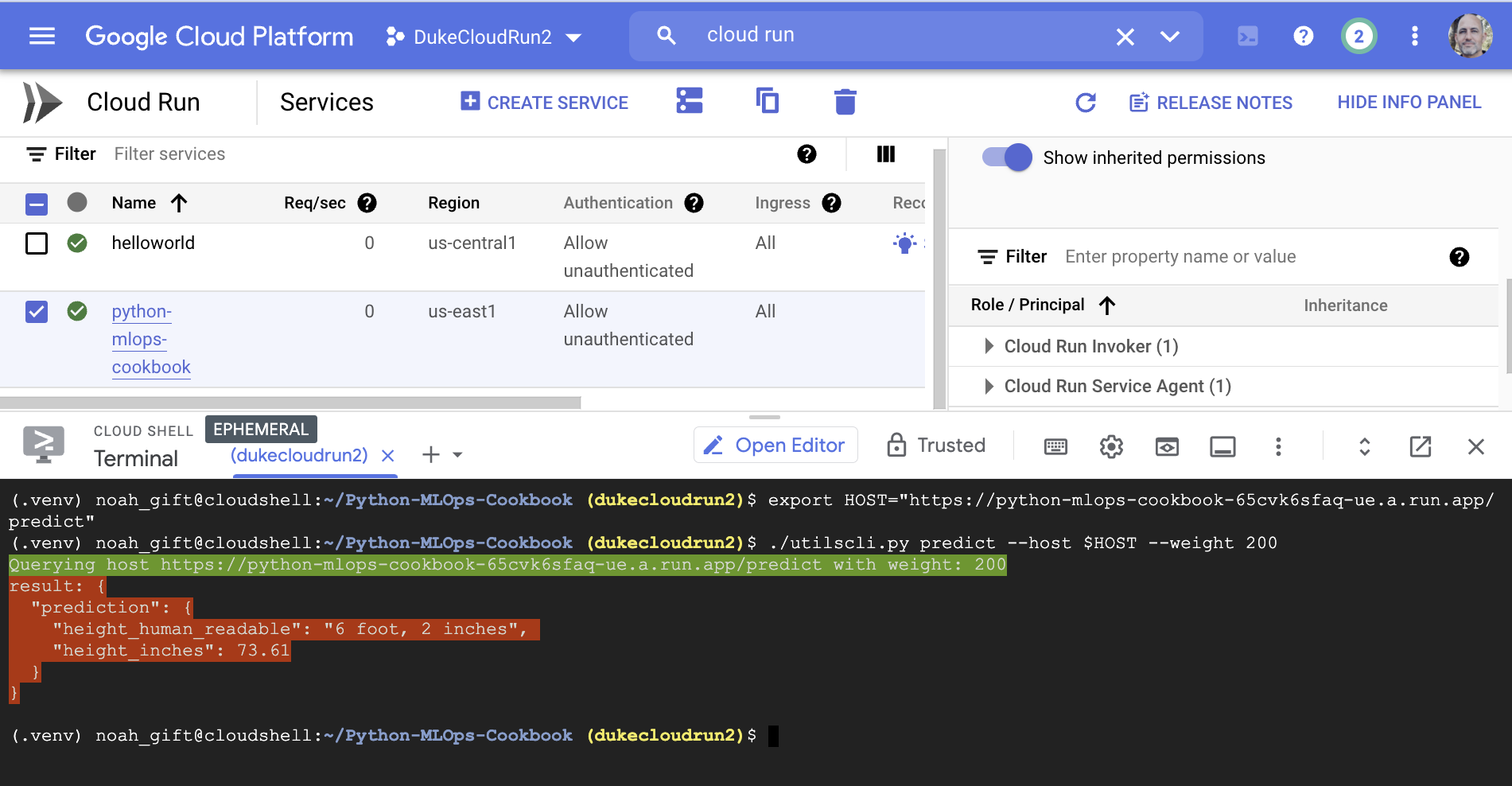Viewport: 1512px width, 786px height.
Task: Click the services table horizontal scrollbar
Action: click(290, 403)
